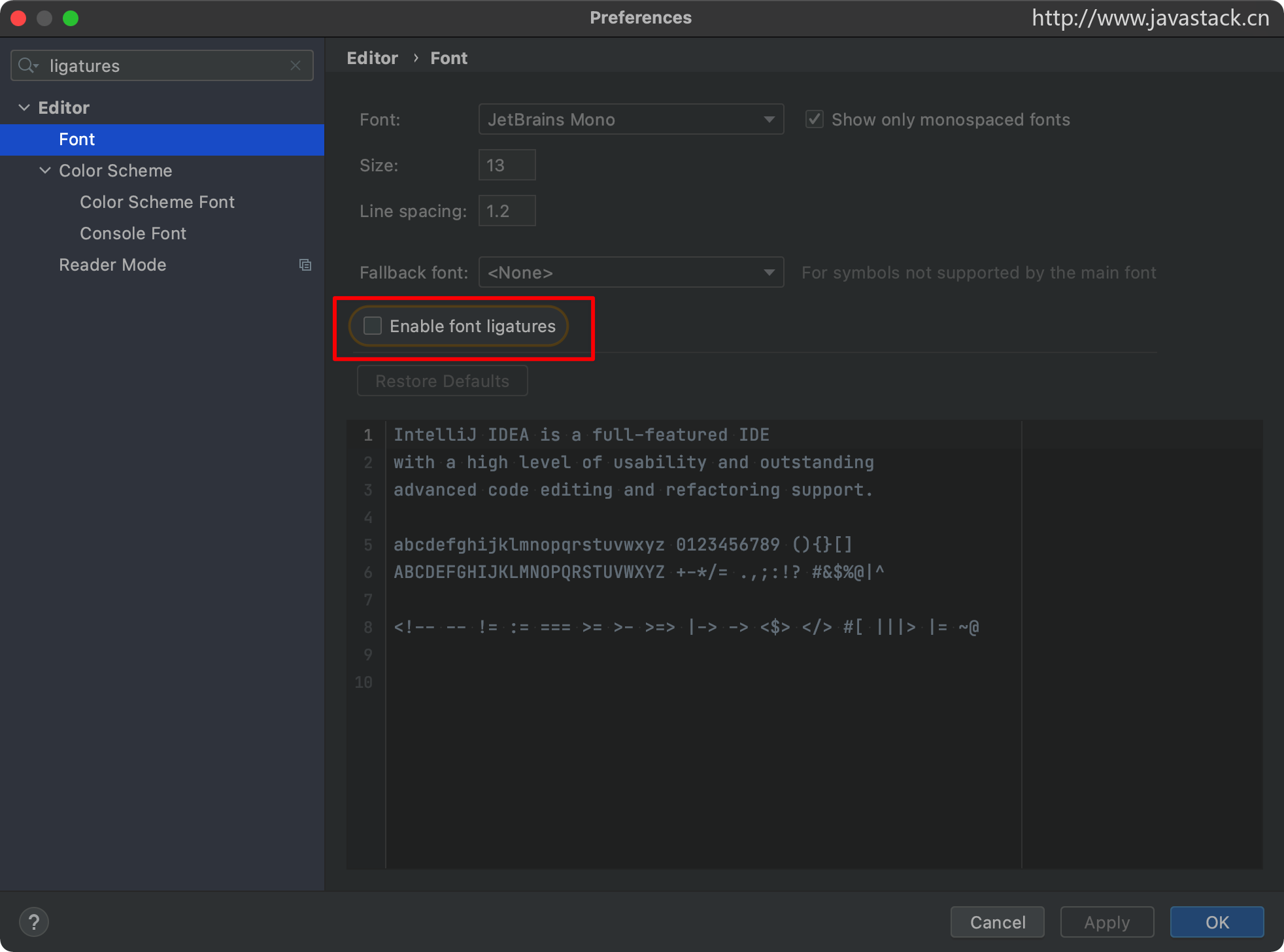1284x952 pixels.
Task: Click the red window close button
Action: [18, 18]
